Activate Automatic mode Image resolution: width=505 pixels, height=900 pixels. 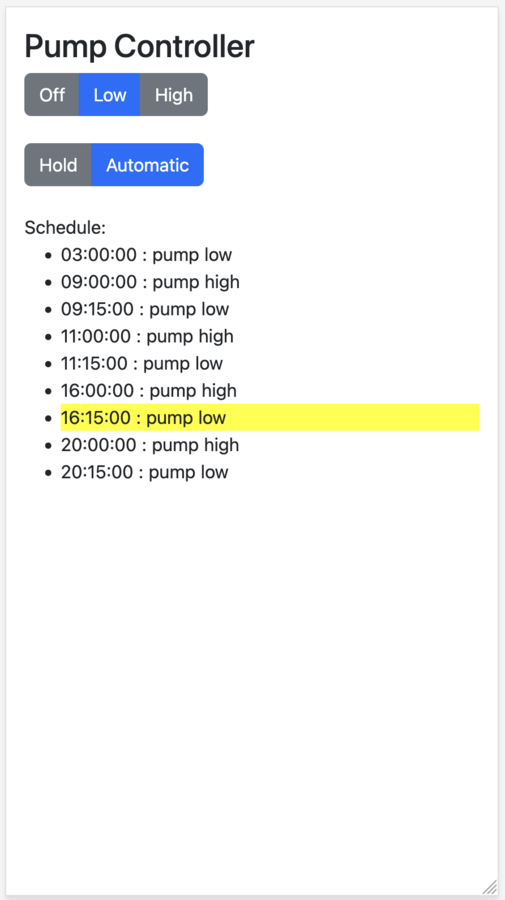coord(147,165)
